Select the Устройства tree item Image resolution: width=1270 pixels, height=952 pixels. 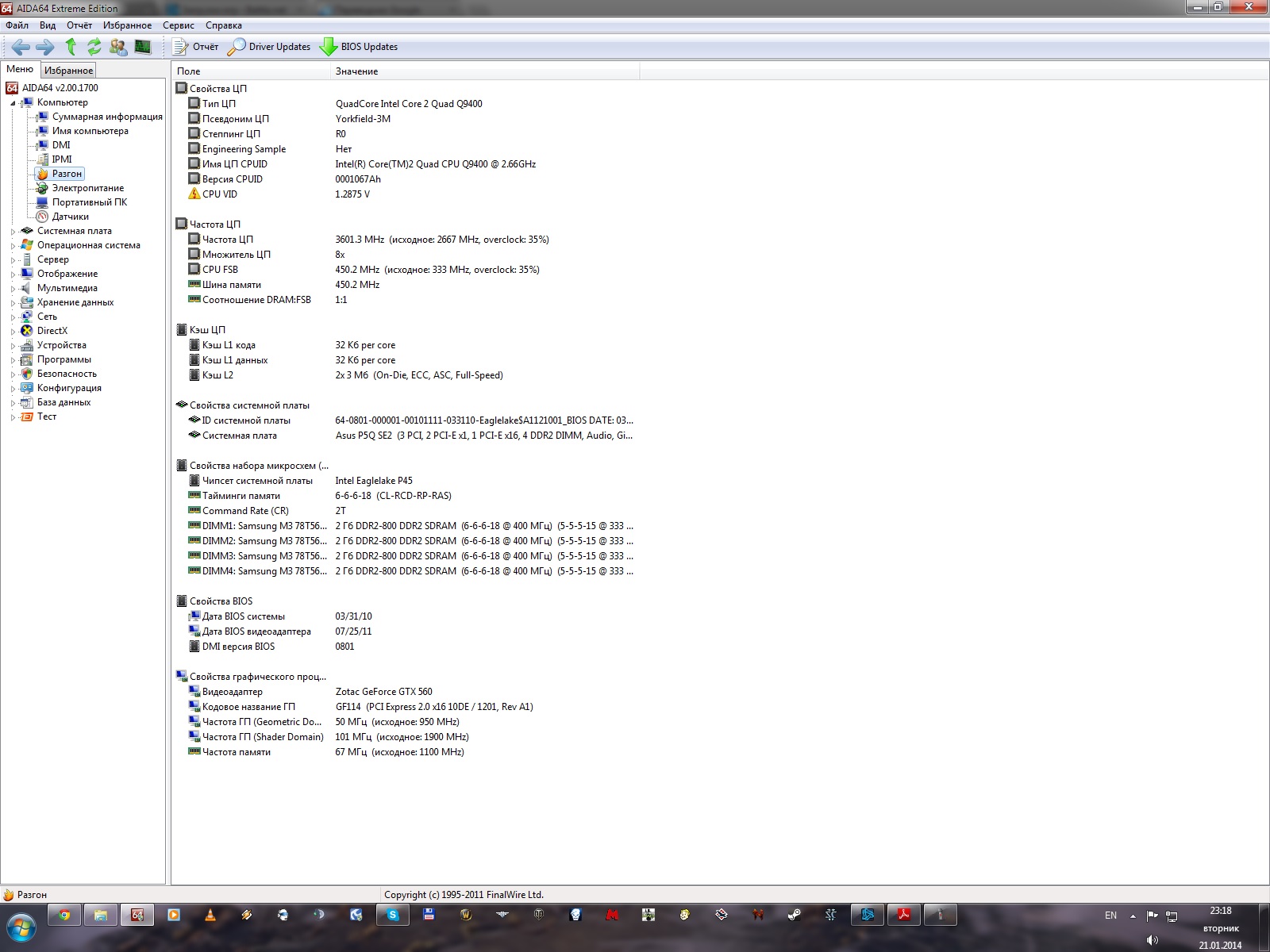(62, 345)
